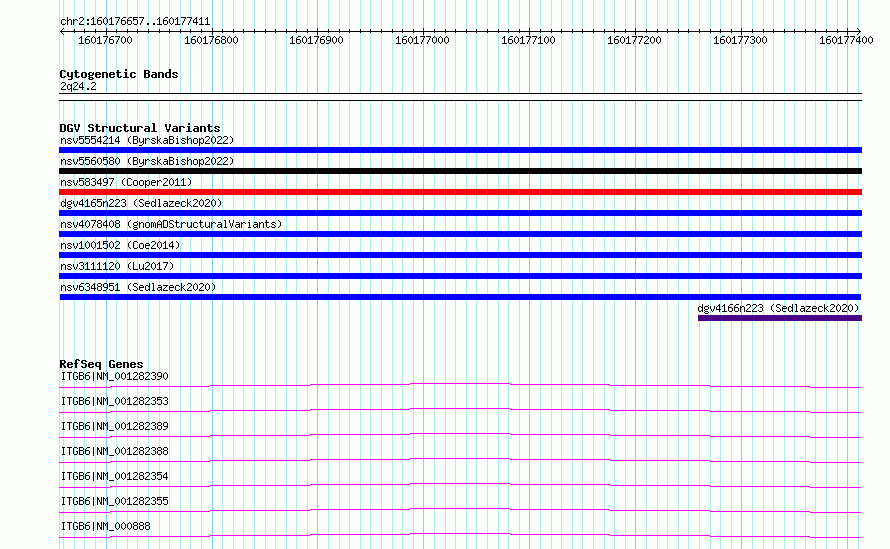This screenshot has width=890, height=549.
Task: Open the dgv4166n223 (Sedlazeck2020) variant label
Action: (778, 308)
